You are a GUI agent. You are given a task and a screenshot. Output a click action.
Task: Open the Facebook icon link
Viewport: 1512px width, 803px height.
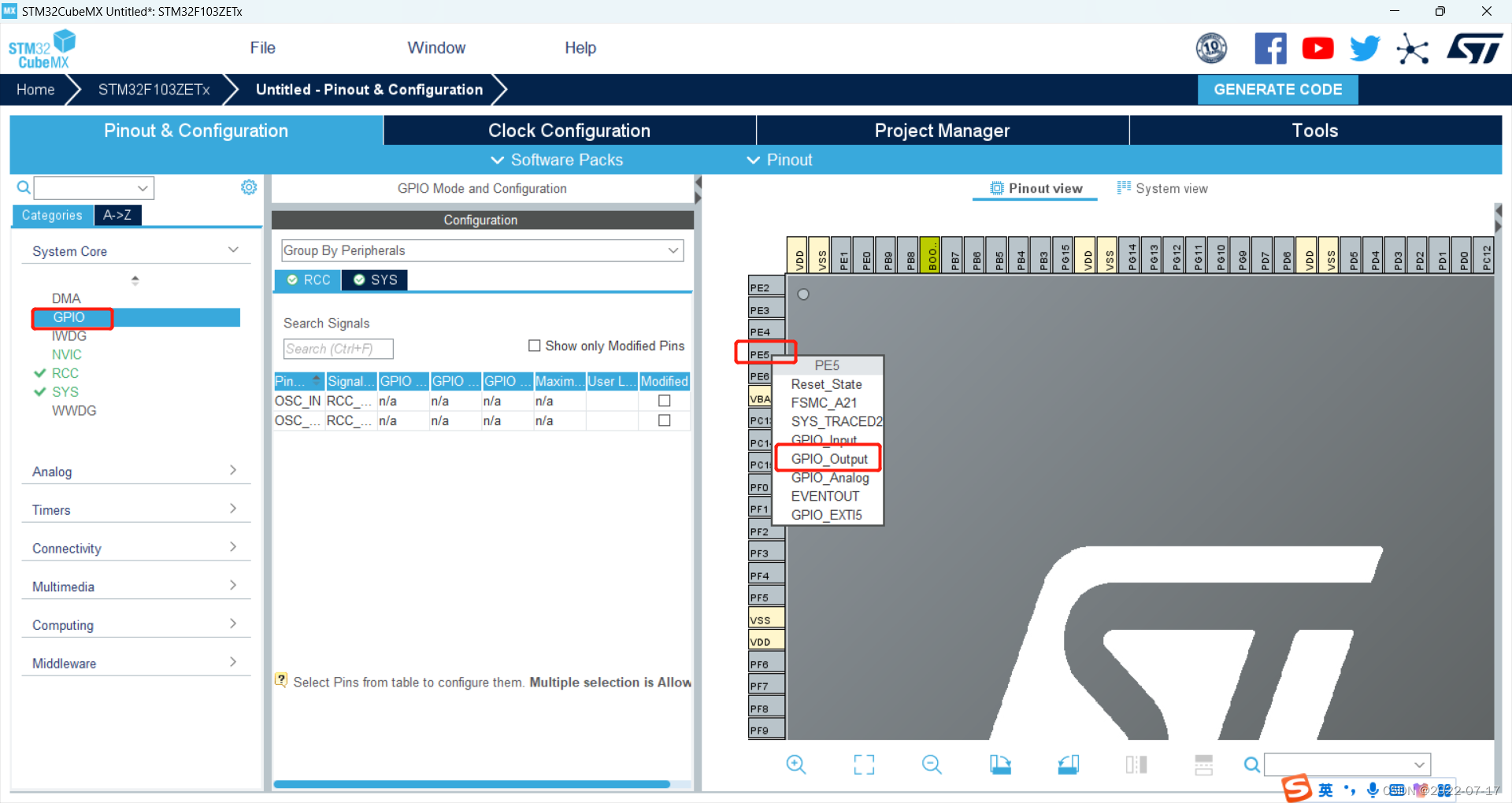coord(1270,49)
